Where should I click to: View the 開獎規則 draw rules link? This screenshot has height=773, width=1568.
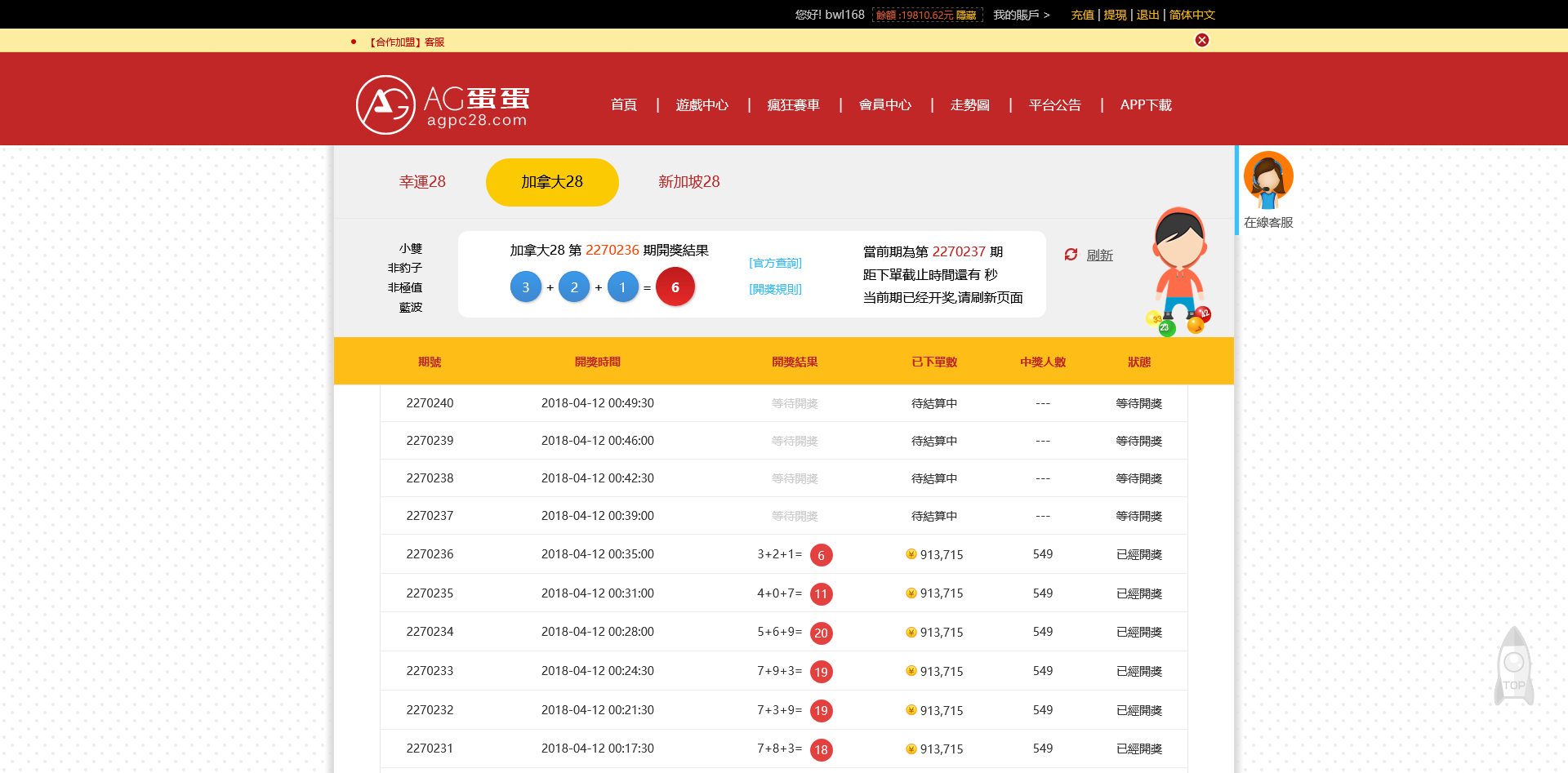click(x=775, y=289)
